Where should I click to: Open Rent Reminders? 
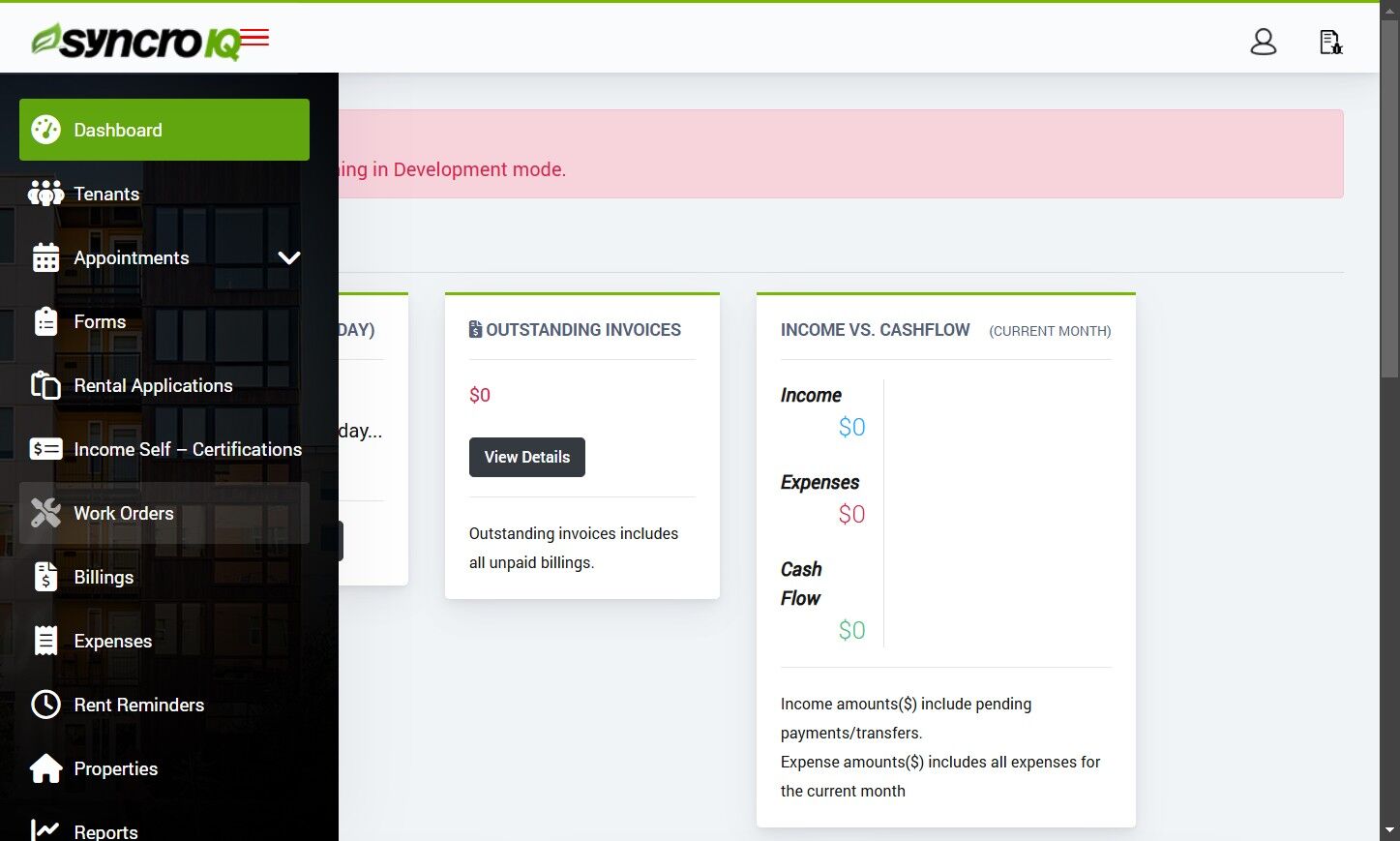(164, 705)
